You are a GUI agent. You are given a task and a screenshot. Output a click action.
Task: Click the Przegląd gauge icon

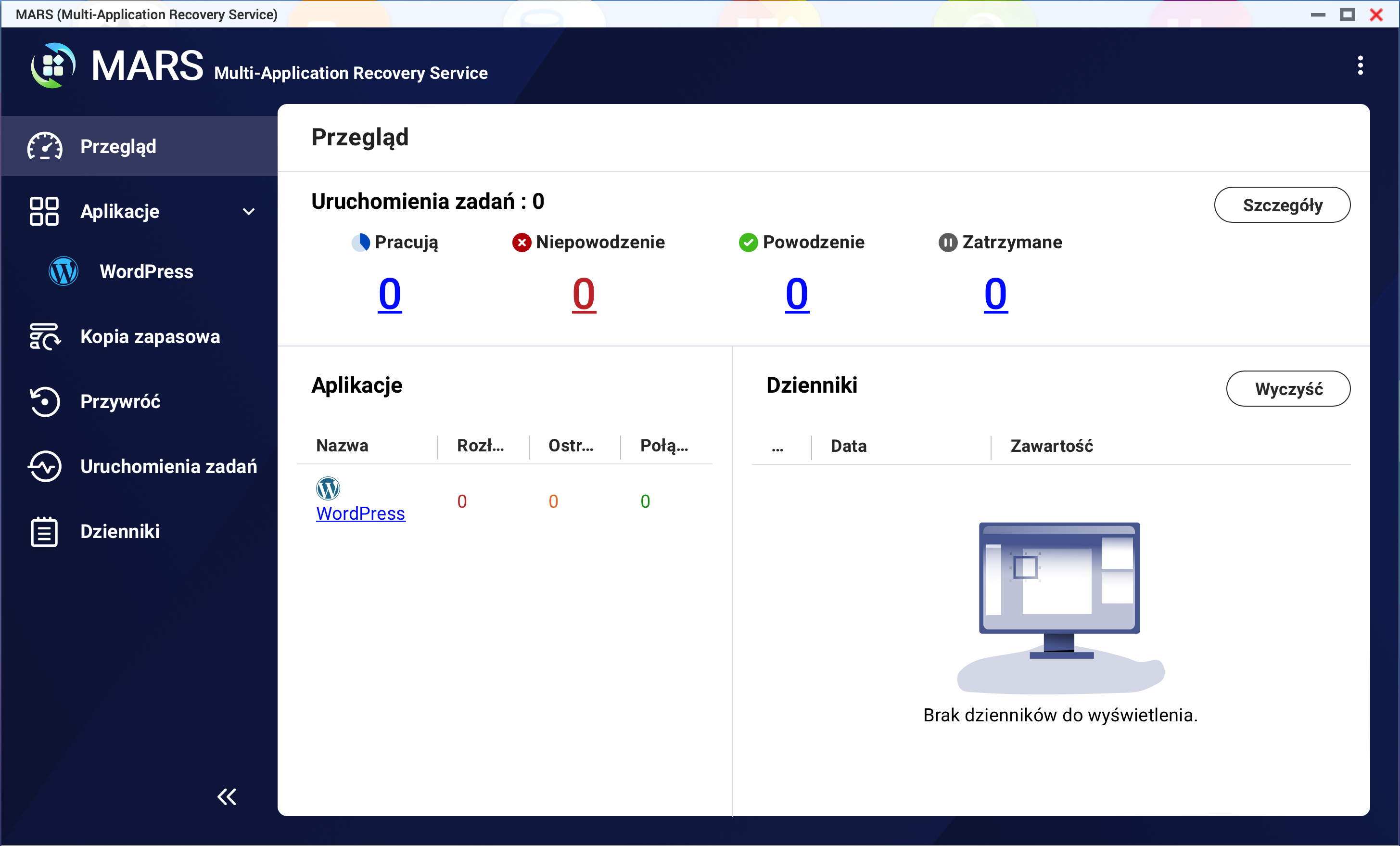pyautogui.click(x=44, y=147)
